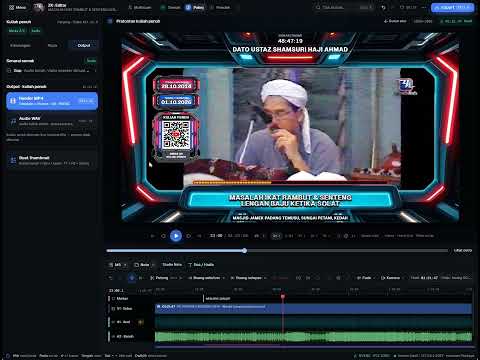Switch to the Output tab

(84, 45)
